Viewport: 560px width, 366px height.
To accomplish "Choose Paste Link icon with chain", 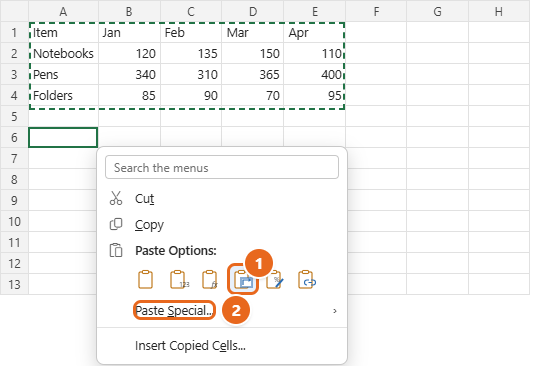I will pos(307,280).
